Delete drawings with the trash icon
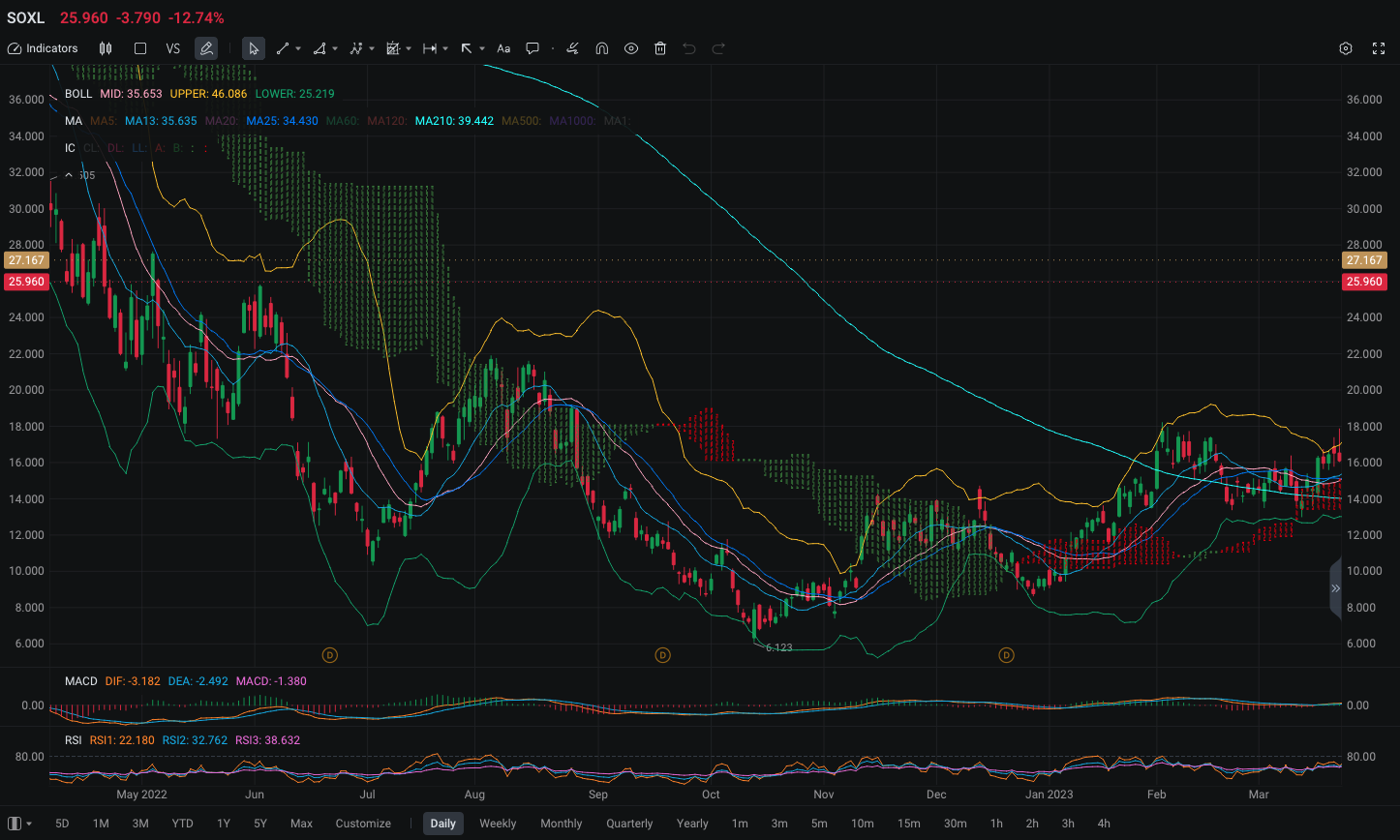The width and height of the screenshot is (1400, 840). pyautogui.click(x=660, y=48)
